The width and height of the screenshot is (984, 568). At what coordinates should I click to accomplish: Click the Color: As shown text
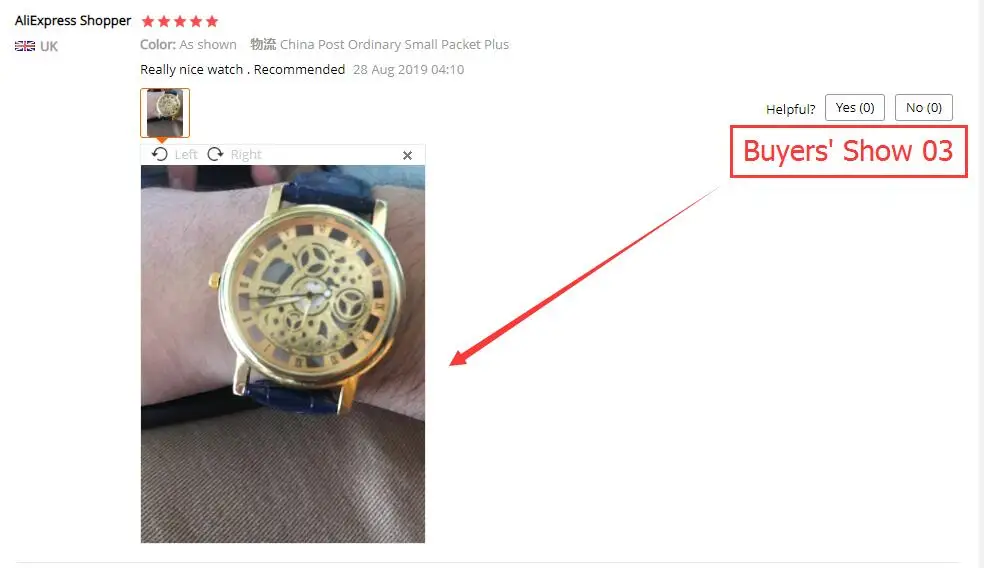click(188, 45)
